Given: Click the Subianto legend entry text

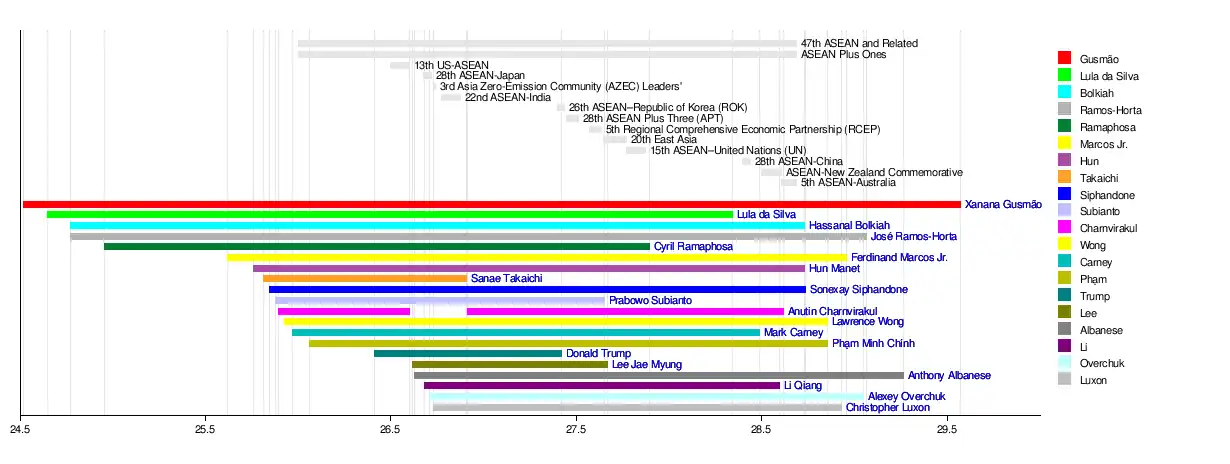Looking at the screenshot, I should point(1101,212).
